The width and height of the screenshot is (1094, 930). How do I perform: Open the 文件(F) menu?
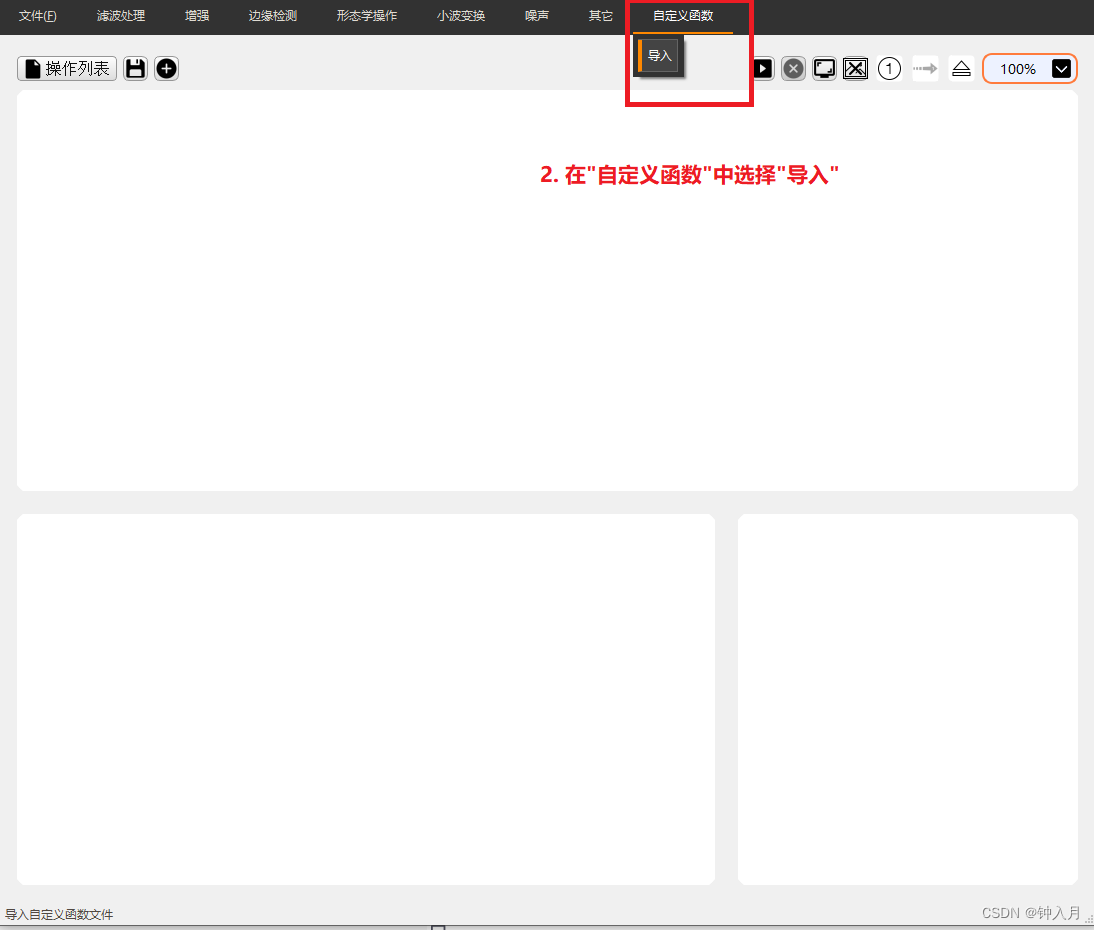(38, 15)
